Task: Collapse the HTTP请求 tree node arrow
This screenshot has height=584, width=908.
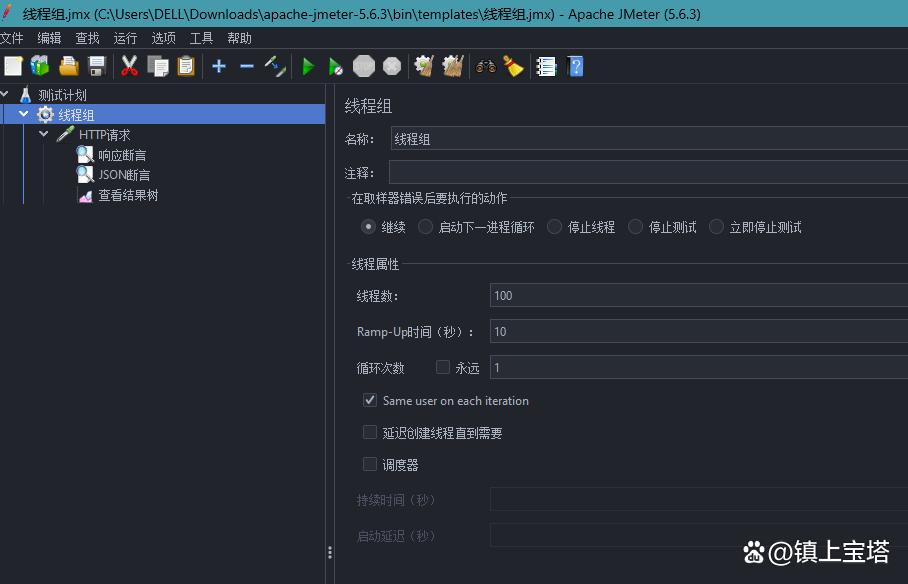Action: tap(44, 134)
